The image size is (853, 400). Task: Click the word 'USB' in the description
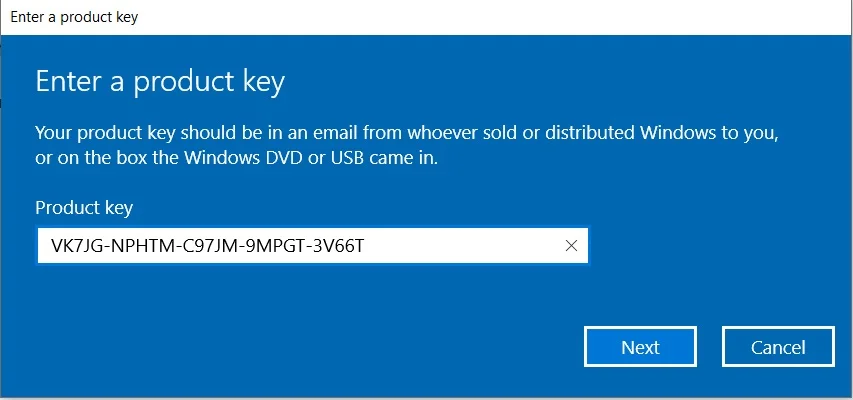point(316,160)
